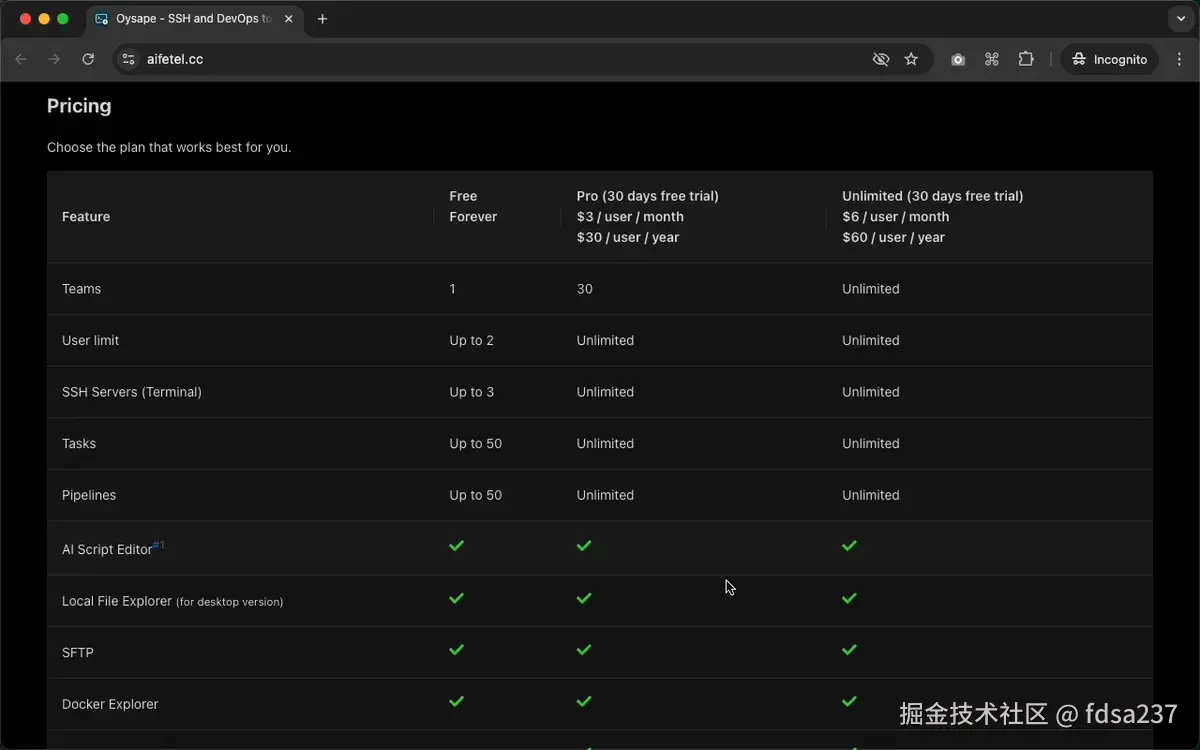Reload the page with the refresh icon
Viewport: 1200px width, 750px height.
tap(88, 60)
